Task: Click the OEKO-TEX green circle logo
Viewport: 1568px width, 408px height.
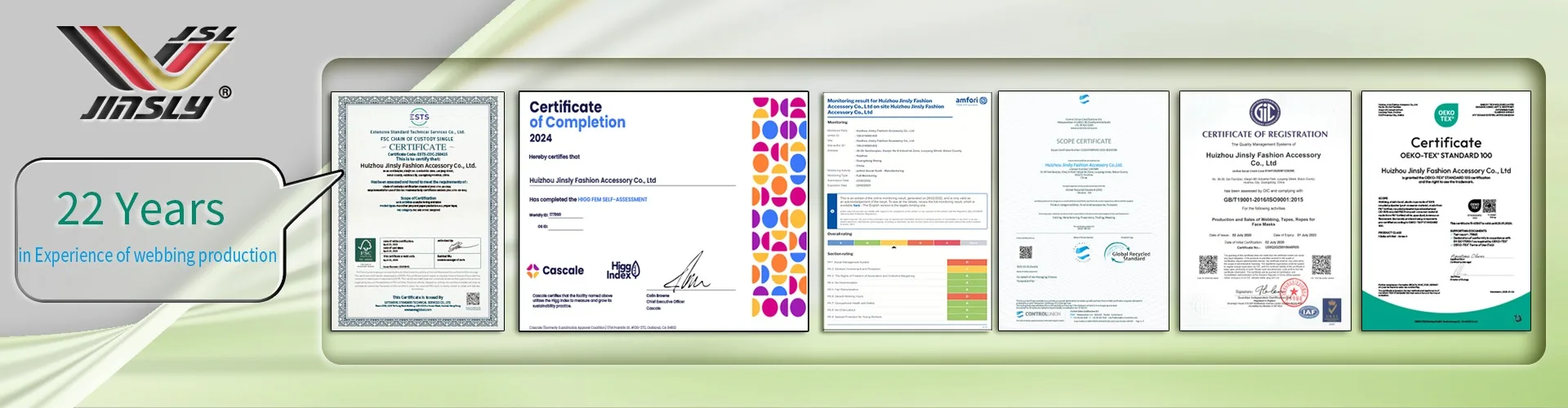Action: pyautogui.click(x=1446, y=117)
